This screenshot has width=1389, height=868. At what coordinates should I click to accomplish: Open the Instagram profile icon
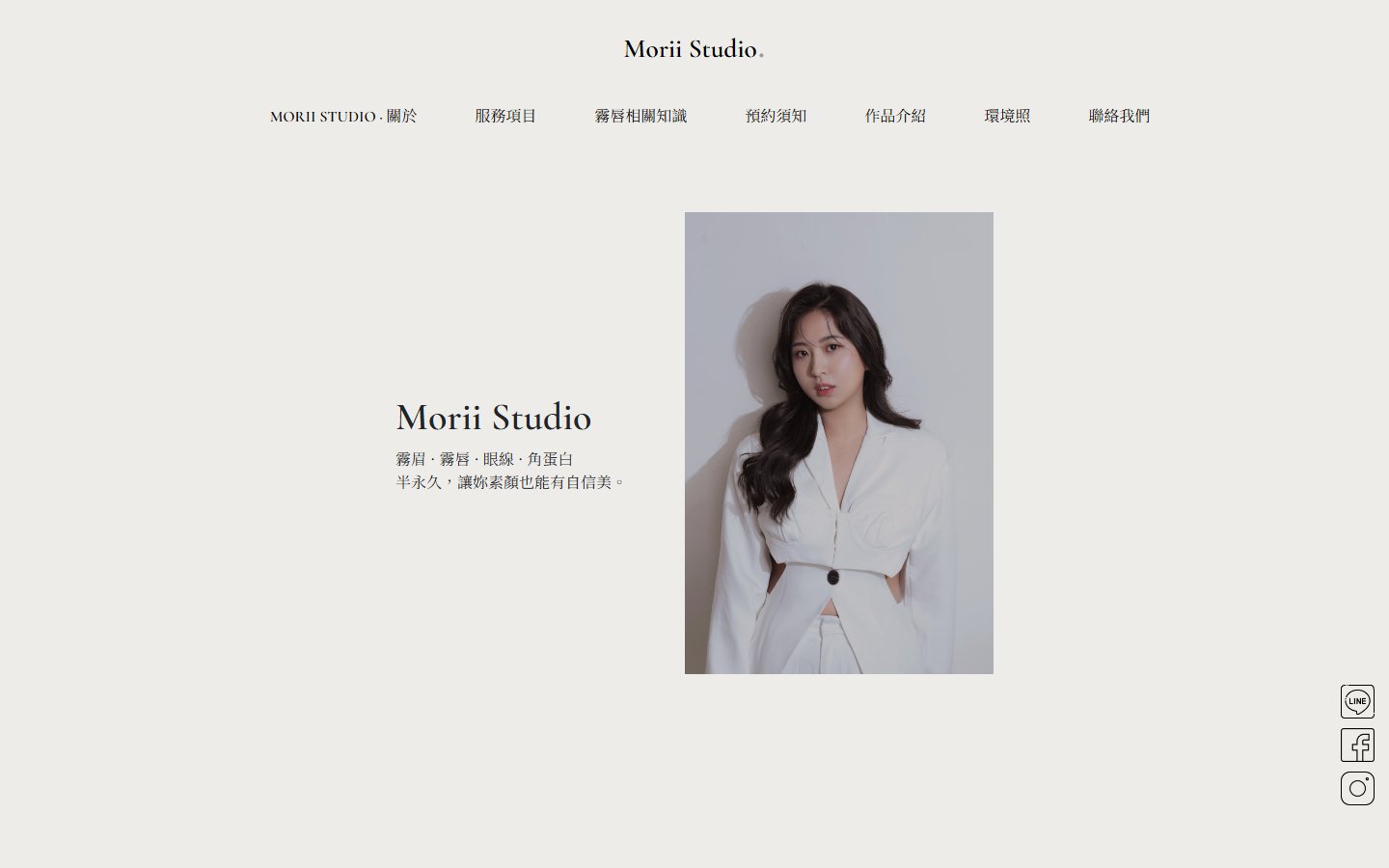(1357, 789)
